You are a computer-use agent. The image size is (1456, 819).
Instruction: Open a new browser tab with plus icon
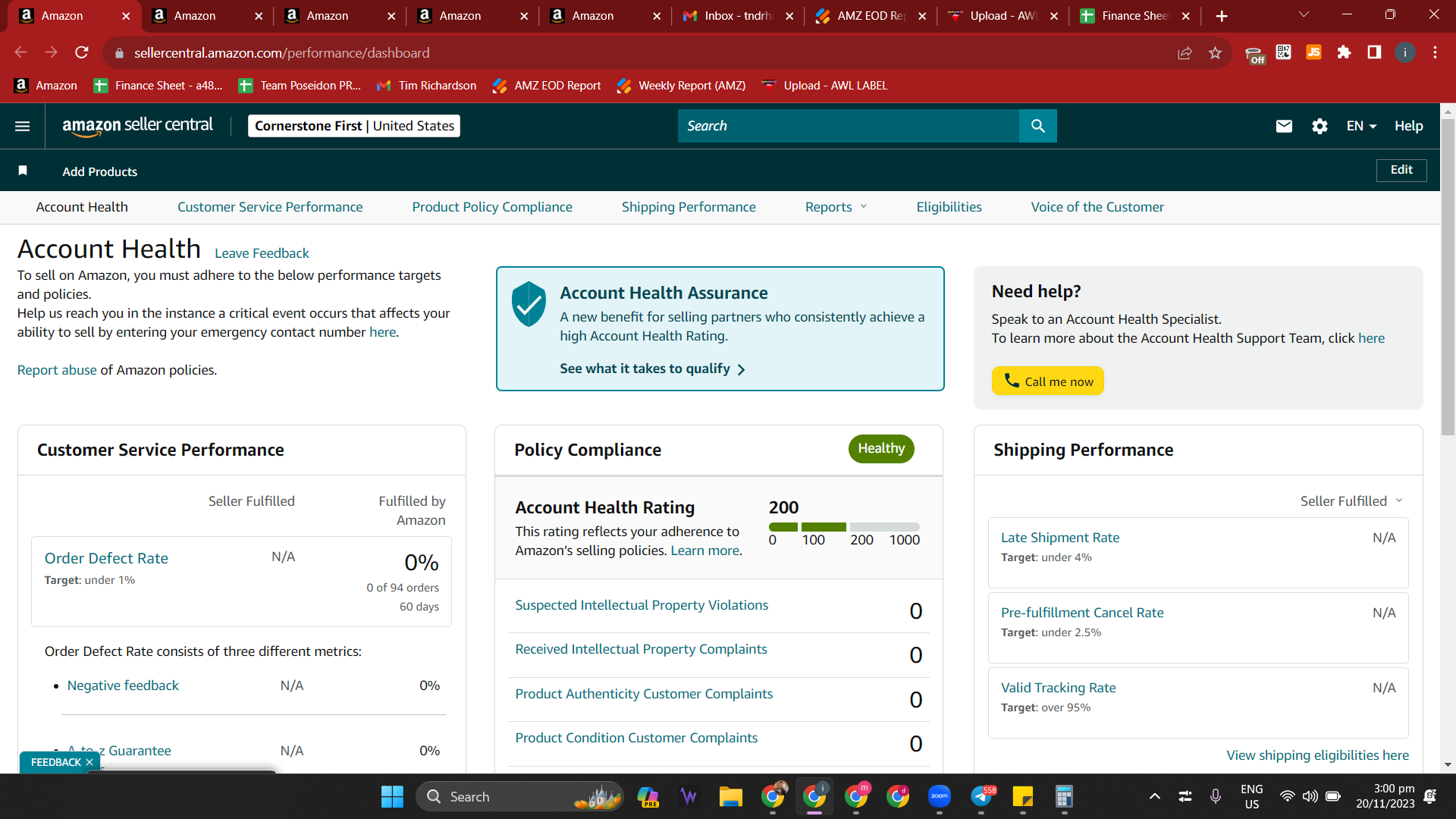click(x=1221, y=16)
